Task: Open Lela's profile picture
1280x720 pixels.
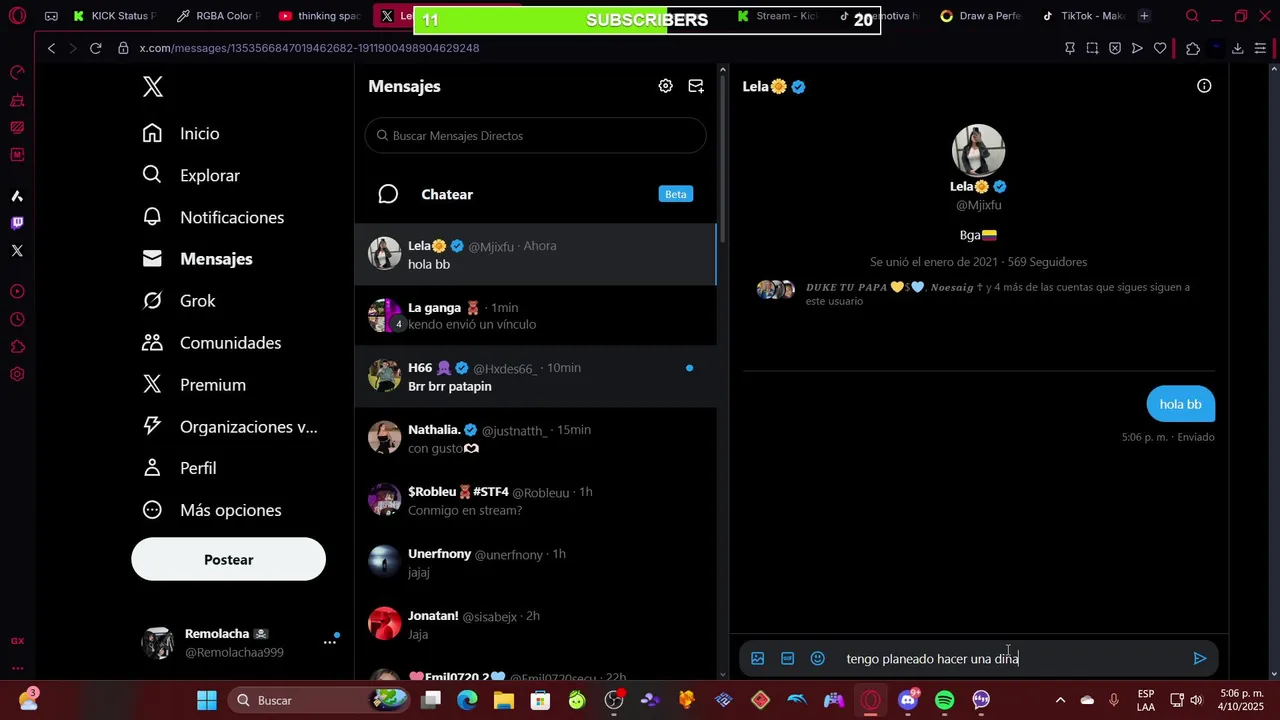Action: click(978, 150)
